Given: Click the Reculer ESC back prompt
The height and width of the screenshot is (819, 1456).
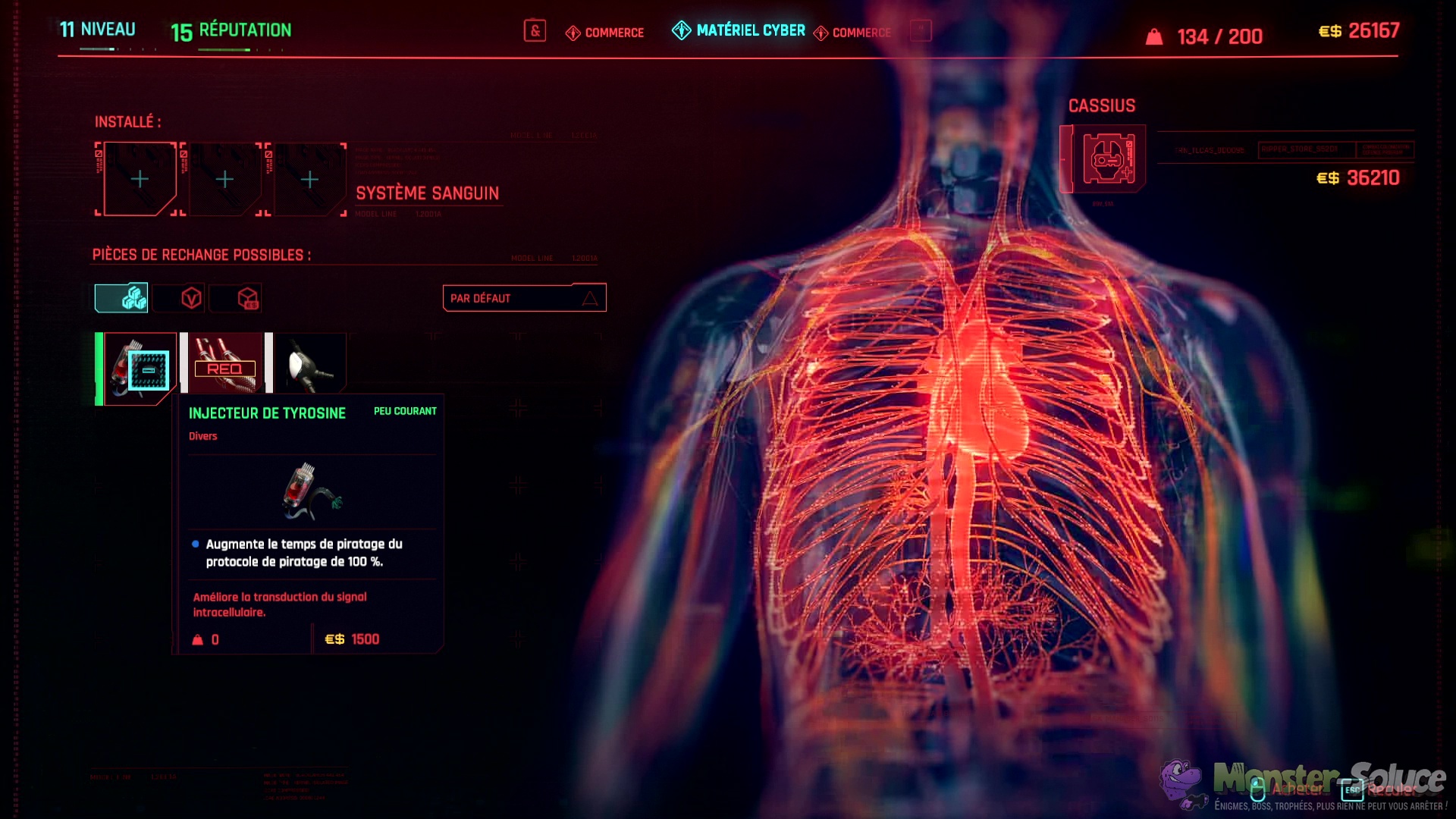Looking at the screenshot, I should 1380,789.
